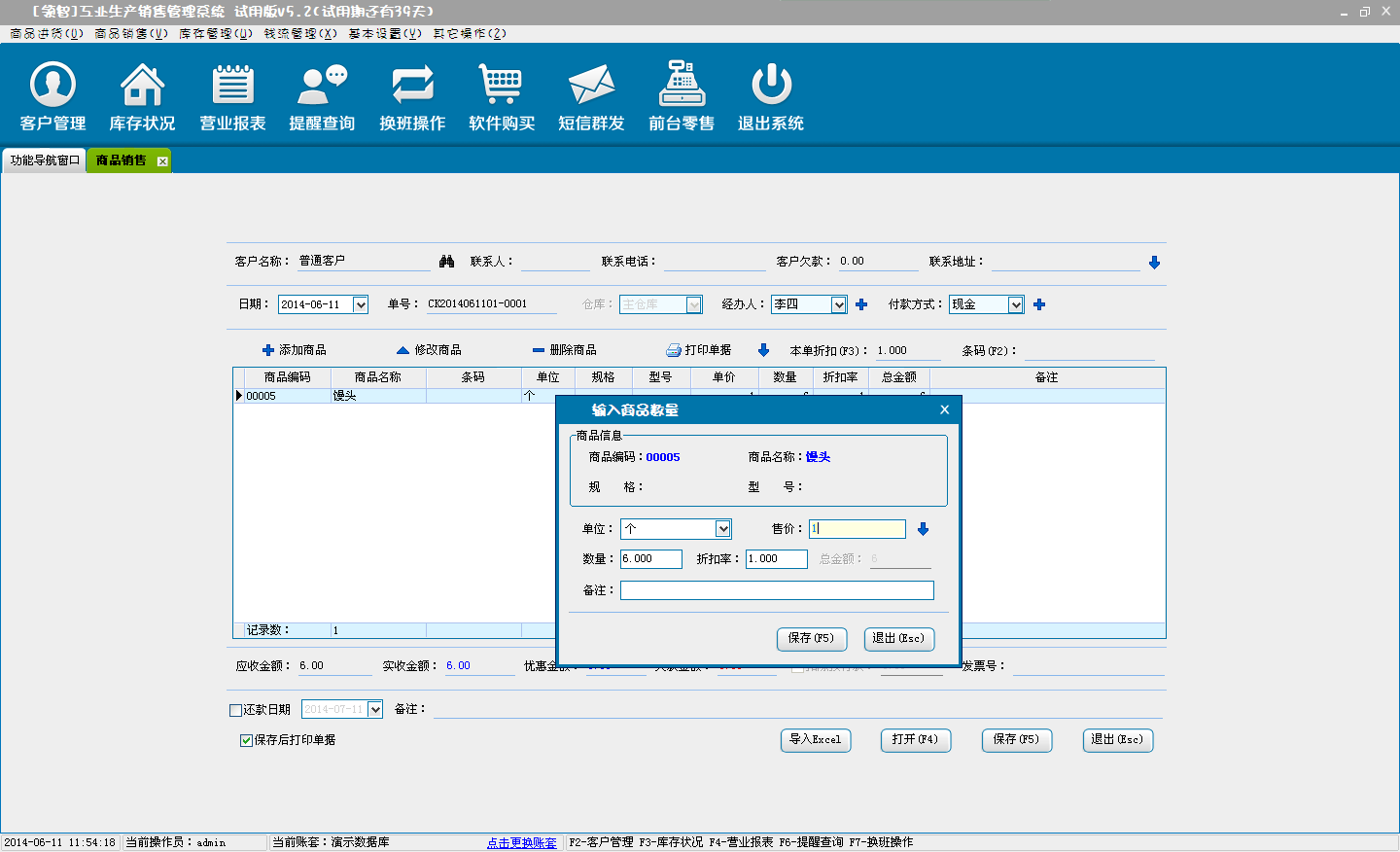Open the 库存管理 menu

pyautogui.click(x=215, y=33)
